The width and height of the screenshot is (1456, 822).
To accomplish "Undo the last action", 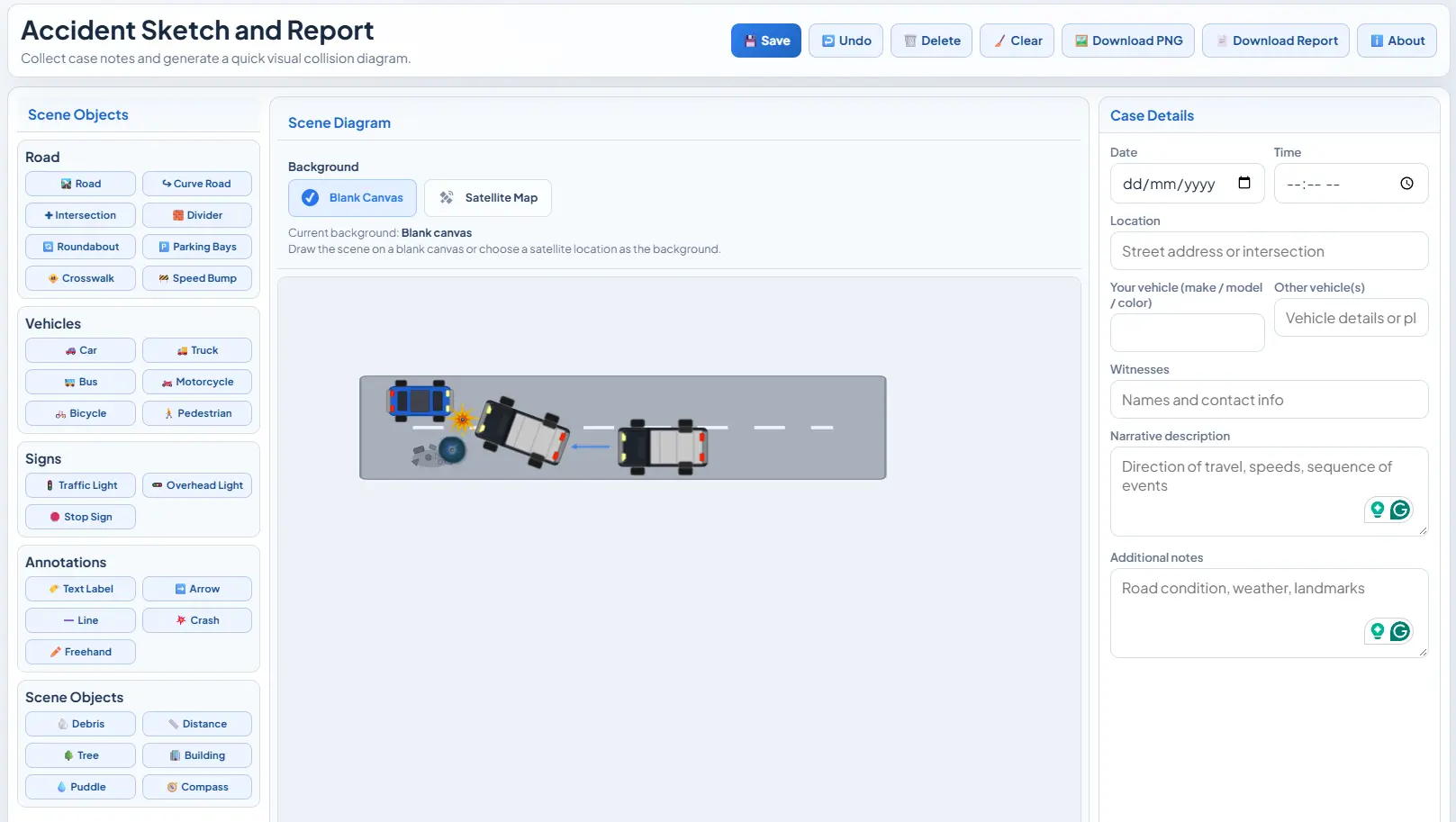I will [x=846, y=41].
